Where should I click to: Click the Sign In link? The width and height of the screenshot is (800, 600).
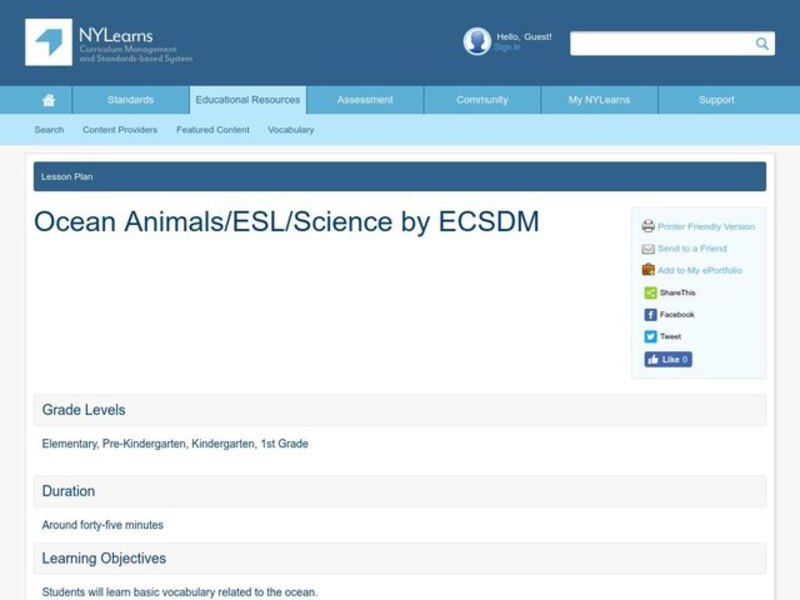pos(505,46)
